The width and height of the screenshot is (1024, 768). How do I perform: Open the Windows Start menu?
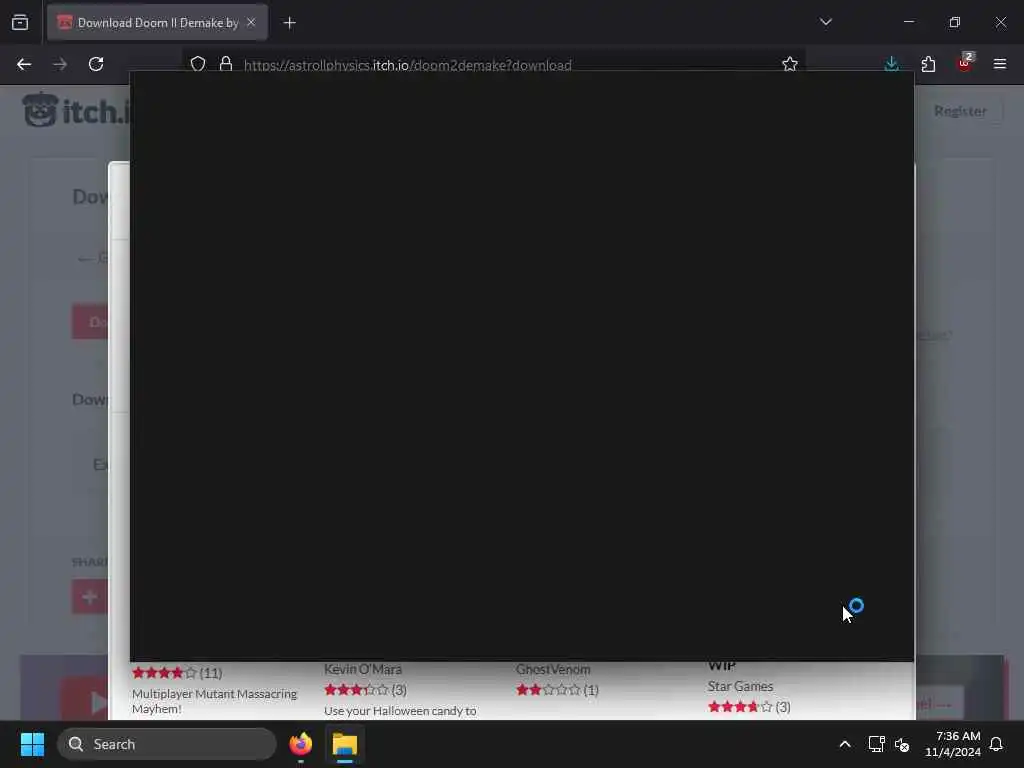(x=33, y=744)
